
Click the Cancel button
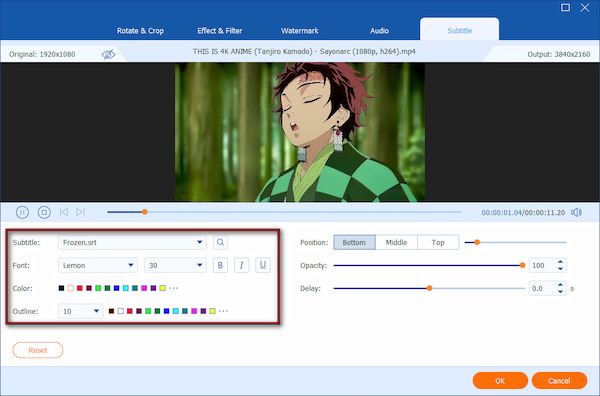(559, 381)
